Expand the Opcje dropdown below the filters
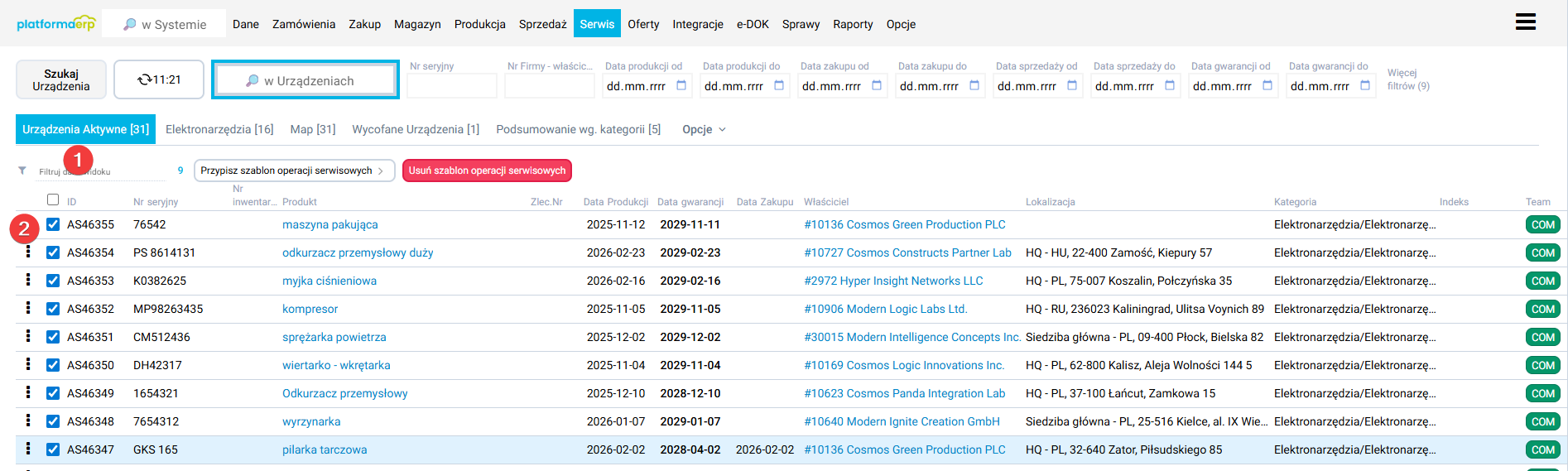1568x471 pixels. point(704,129)
